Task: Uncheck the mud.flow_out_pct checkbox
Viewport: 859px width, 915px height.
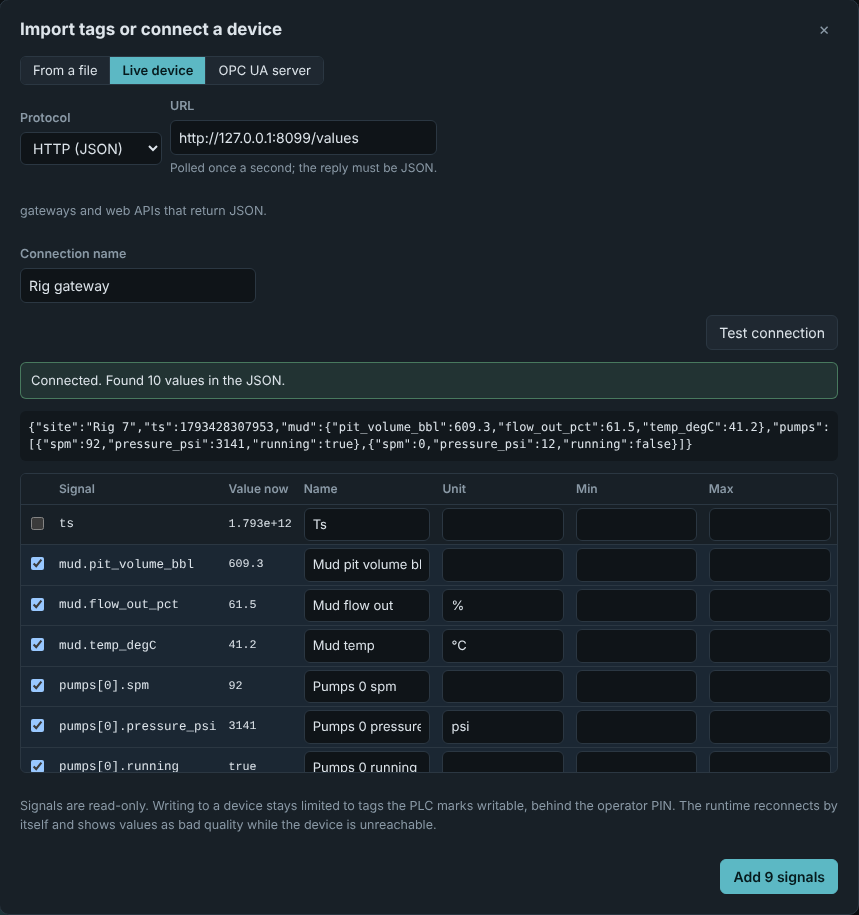Action: 37,605
